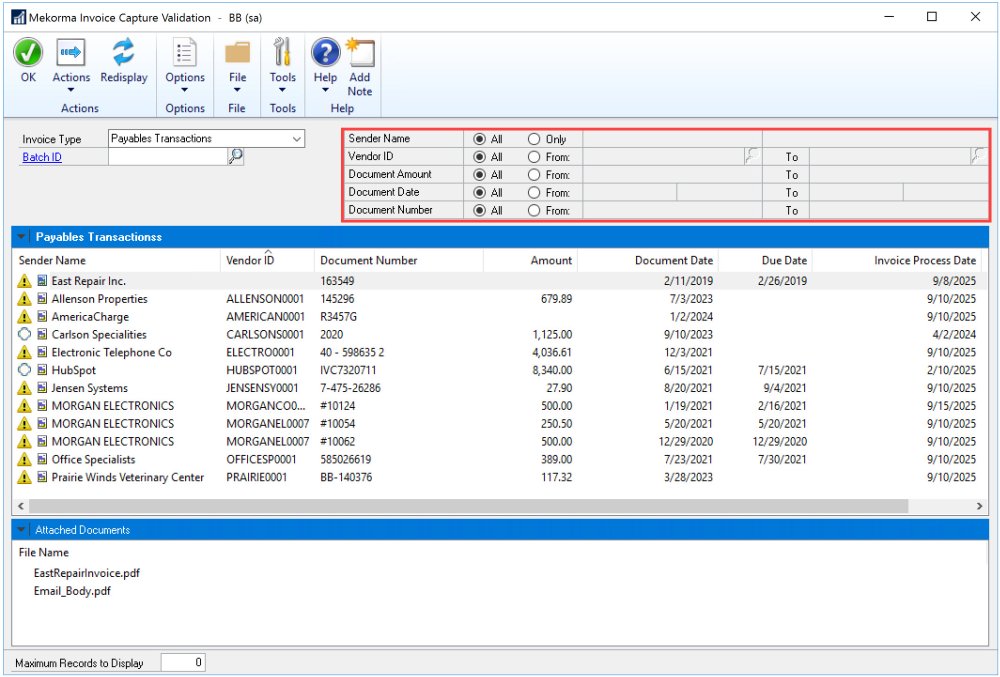
Task: Expand the Tools dropdown in the ribbon
Action: click(283, 78)
